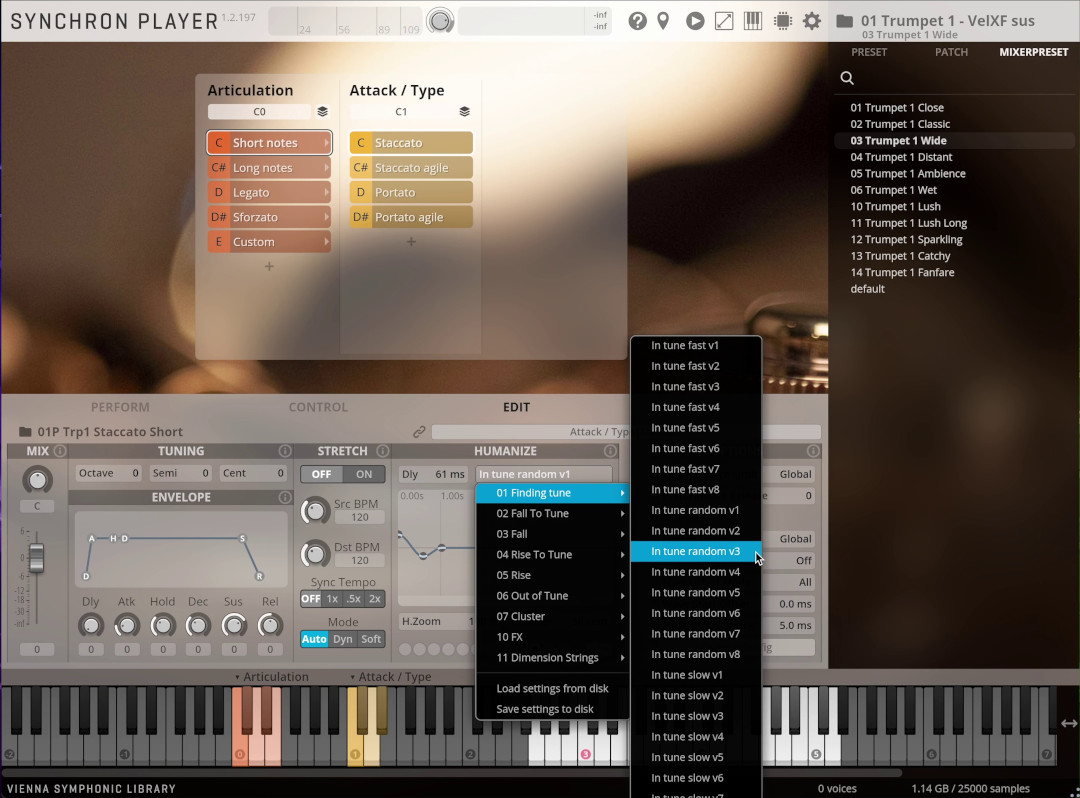The width and height of the screenshot is (1080, 798).
Task: Click the keyboard horizontal zoom arrows icon
Action: pyautogui.click(x=1069, y=723)
